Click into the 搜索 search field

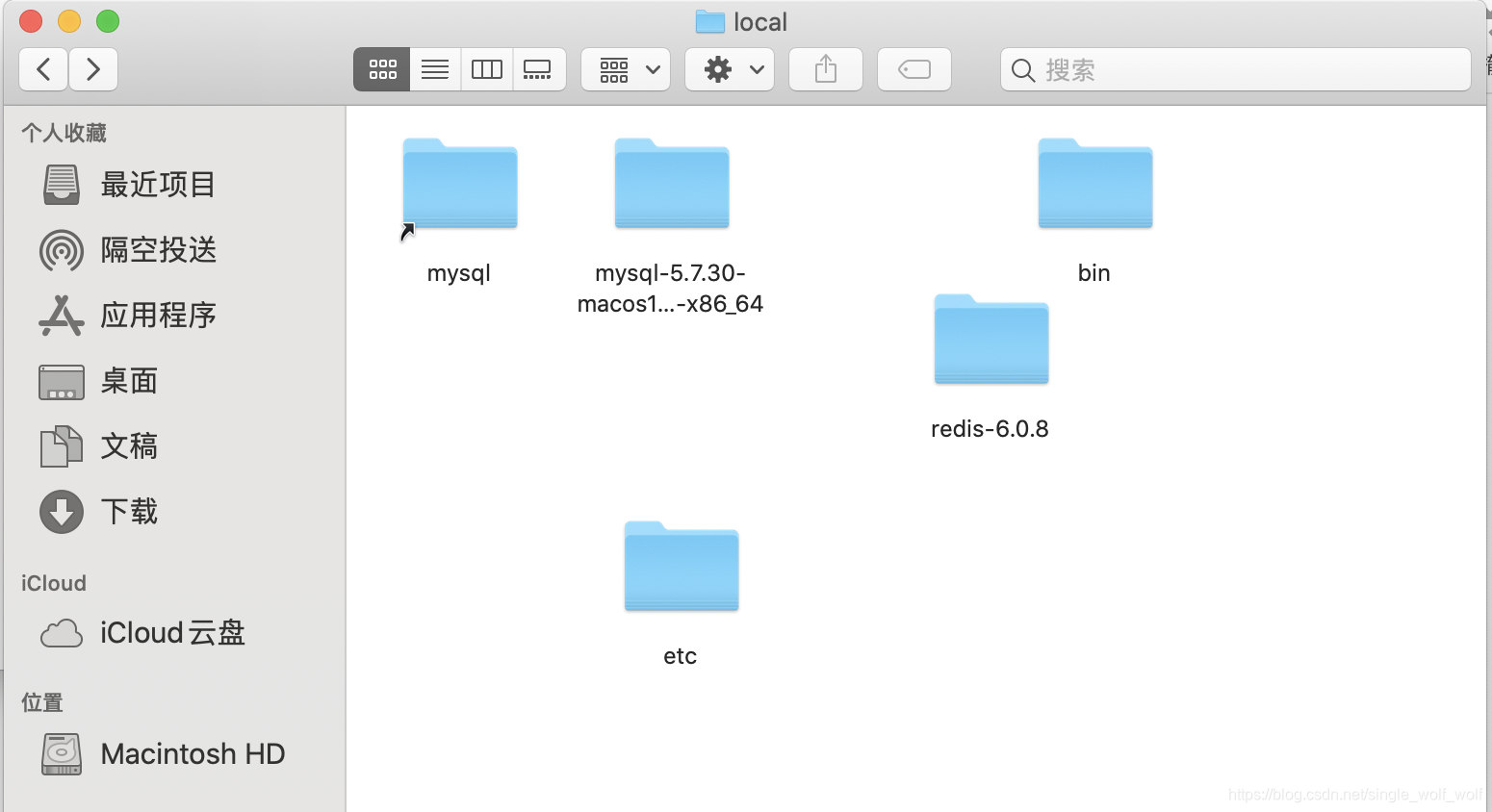pyautogui.click(x=1236, y=69)
